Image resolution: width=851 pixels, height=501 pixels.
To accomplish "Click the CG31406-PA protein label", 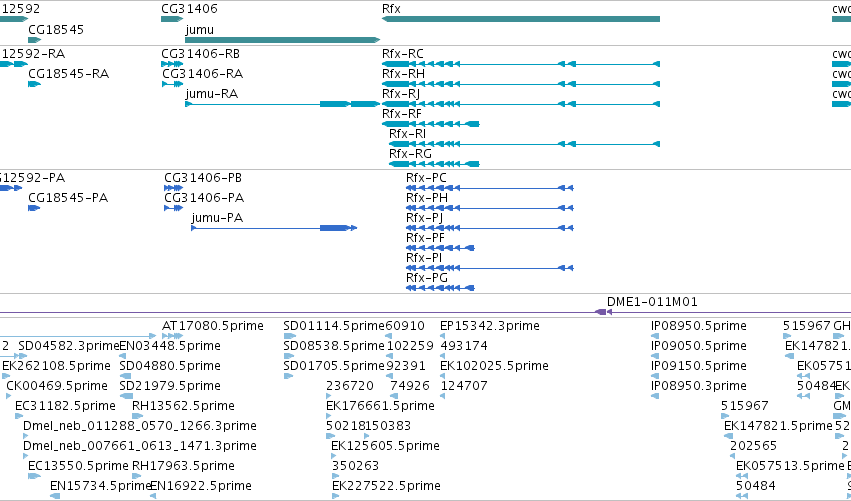I will pos(204,198).
